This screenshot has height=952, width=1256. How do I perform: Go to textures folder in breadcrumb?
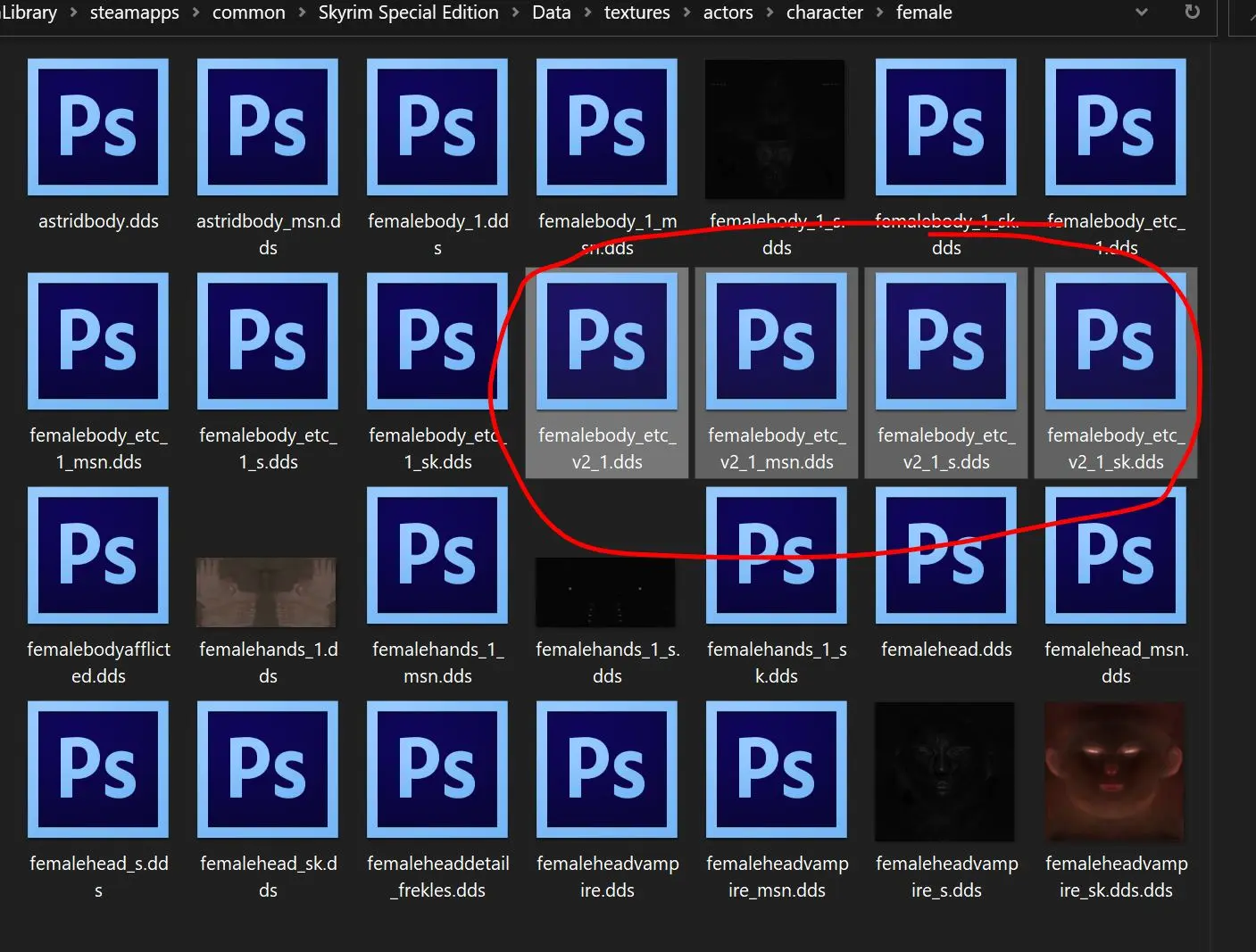tap(636, 12)
